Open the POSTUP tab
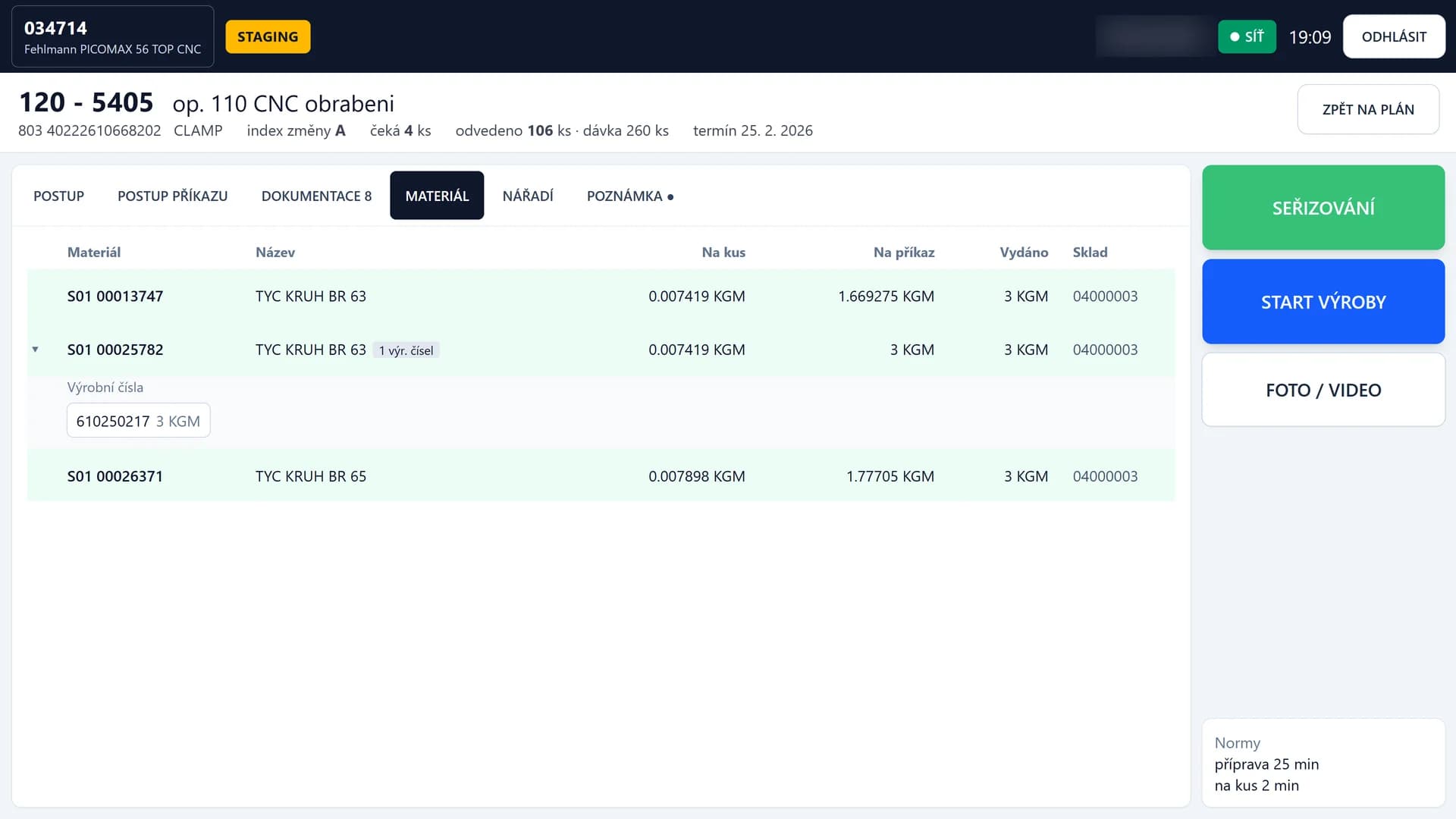Viewport: 1456px width, 819px height. 58,196
